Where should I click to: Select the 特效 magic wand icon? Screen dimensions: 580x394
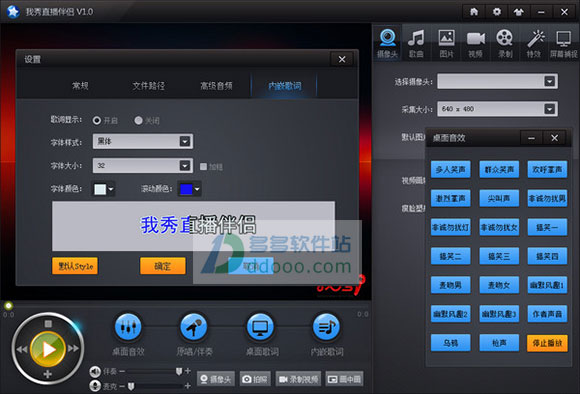(534, 43)
